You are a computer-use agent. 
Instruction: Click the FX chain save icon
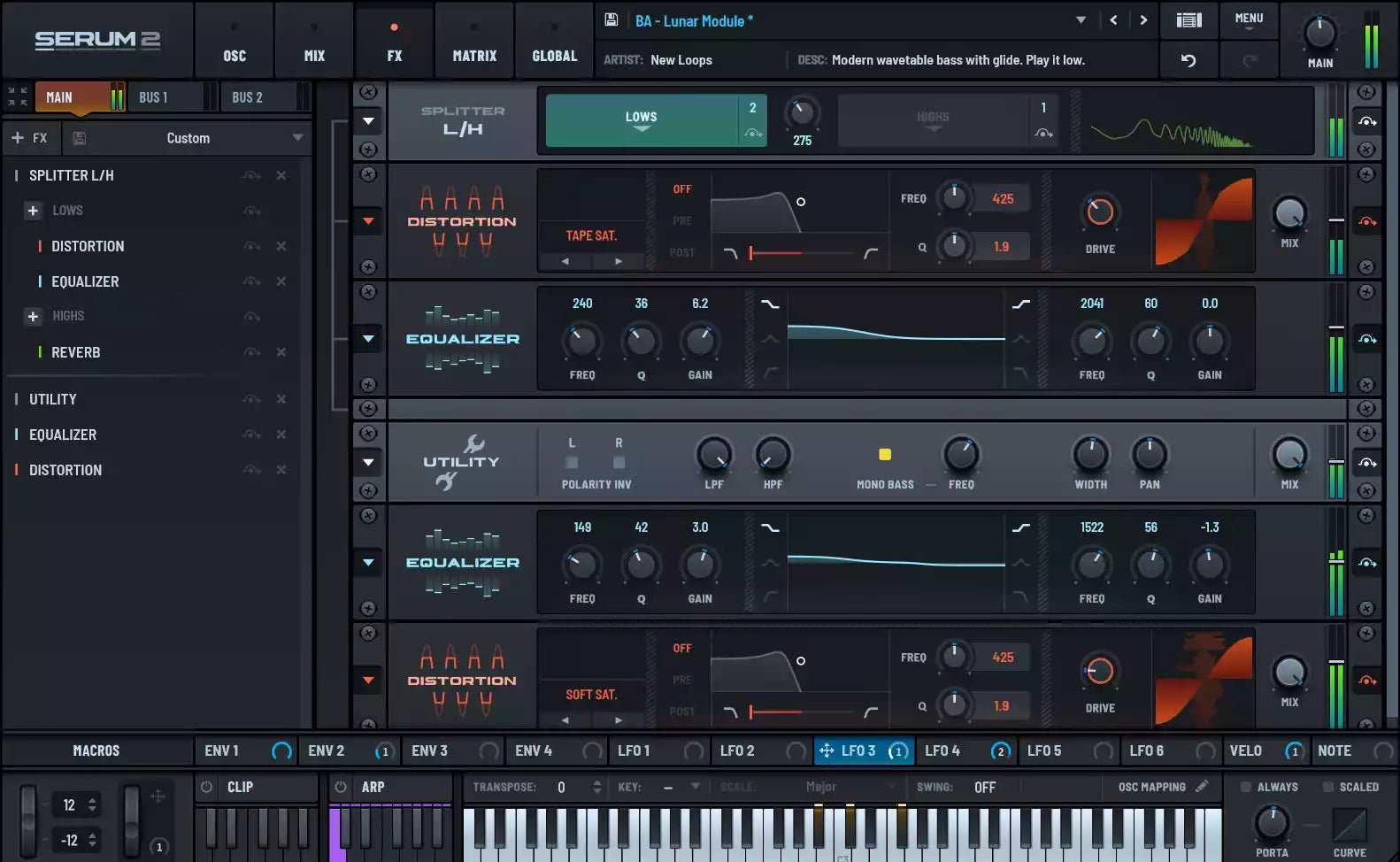pyautogui.click(x=79, y=138)
